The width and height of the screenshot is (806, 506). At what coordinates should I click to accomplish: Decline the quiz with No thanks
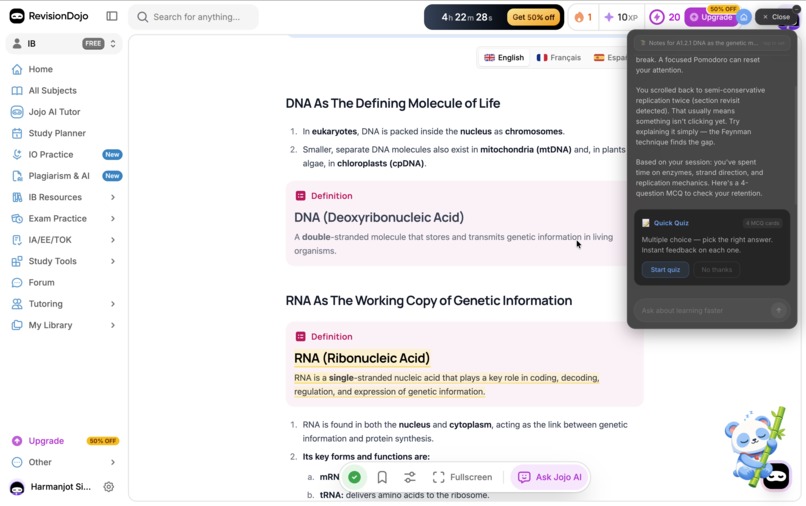[x=717, y=269]
